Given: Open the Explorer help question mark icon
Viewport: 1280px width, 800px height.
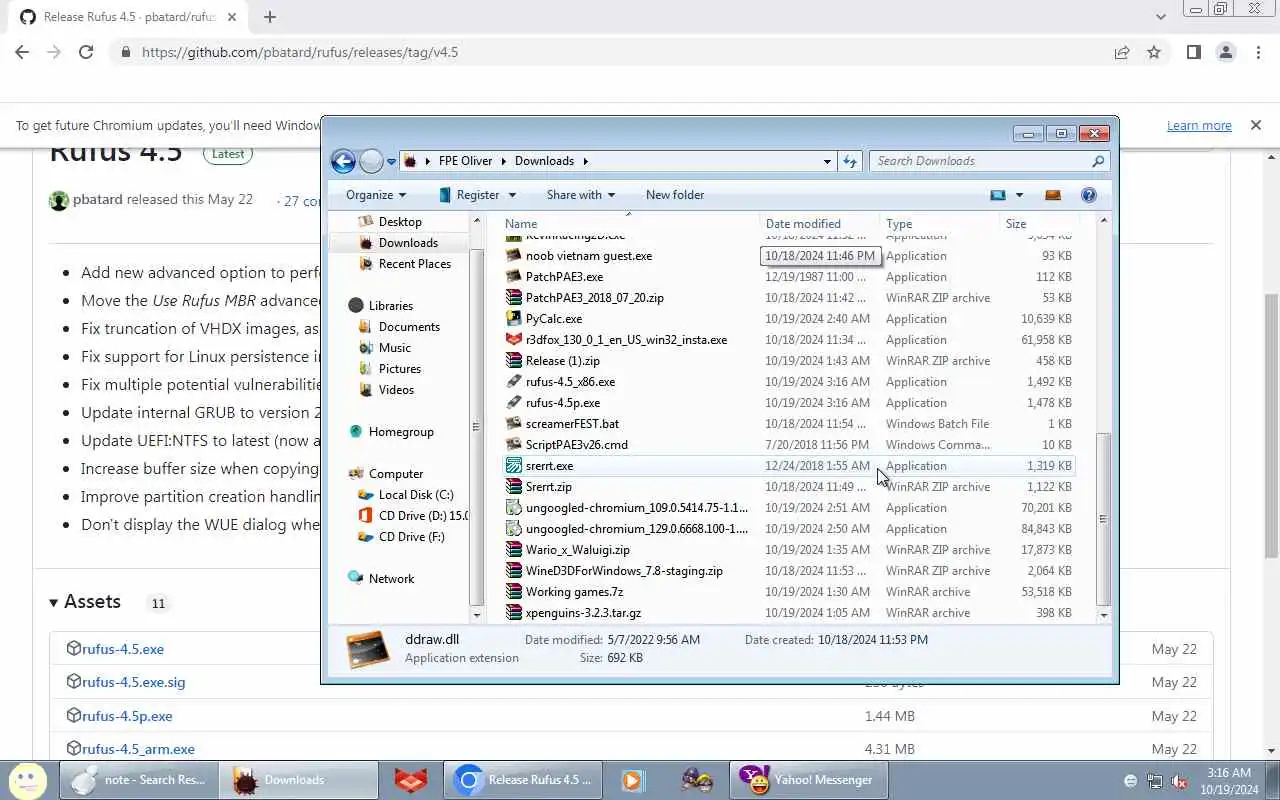Looking at the screenshot, I should 1089,195.
